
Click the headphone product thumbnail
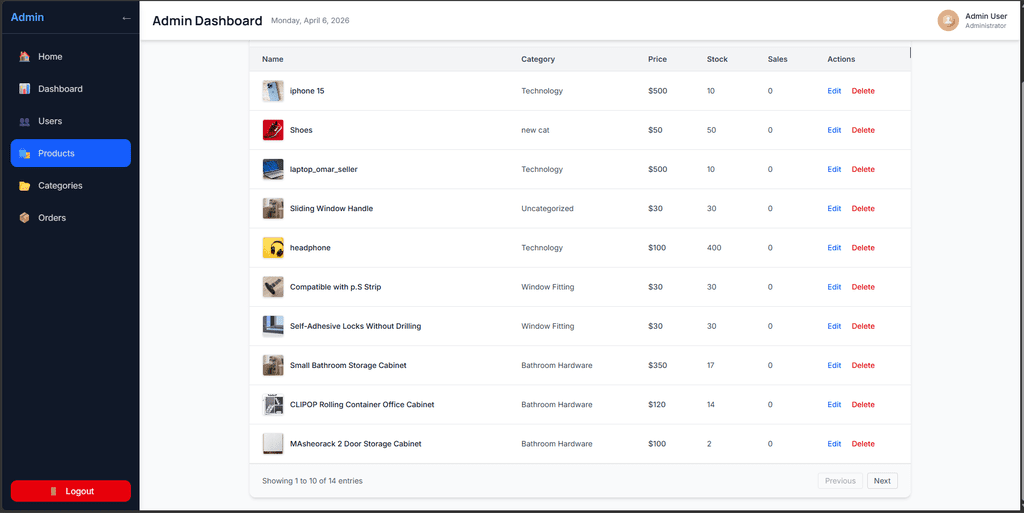point(273,248)
